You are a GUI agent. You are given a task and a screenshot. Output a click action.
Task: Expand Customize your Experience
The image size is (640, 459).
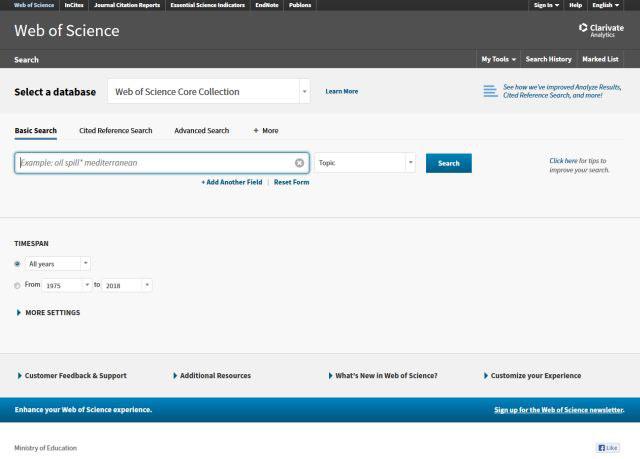tap(532, 375)
